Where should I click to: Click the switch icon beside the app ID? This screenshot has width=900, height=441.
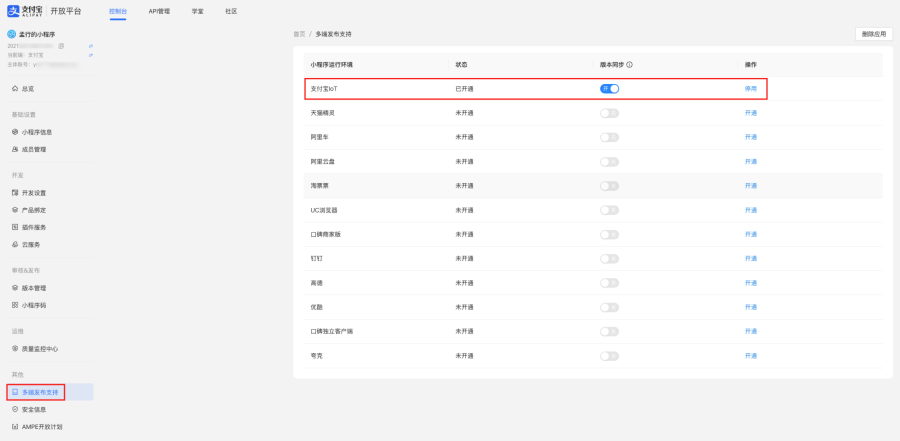(x=91, y=45)
